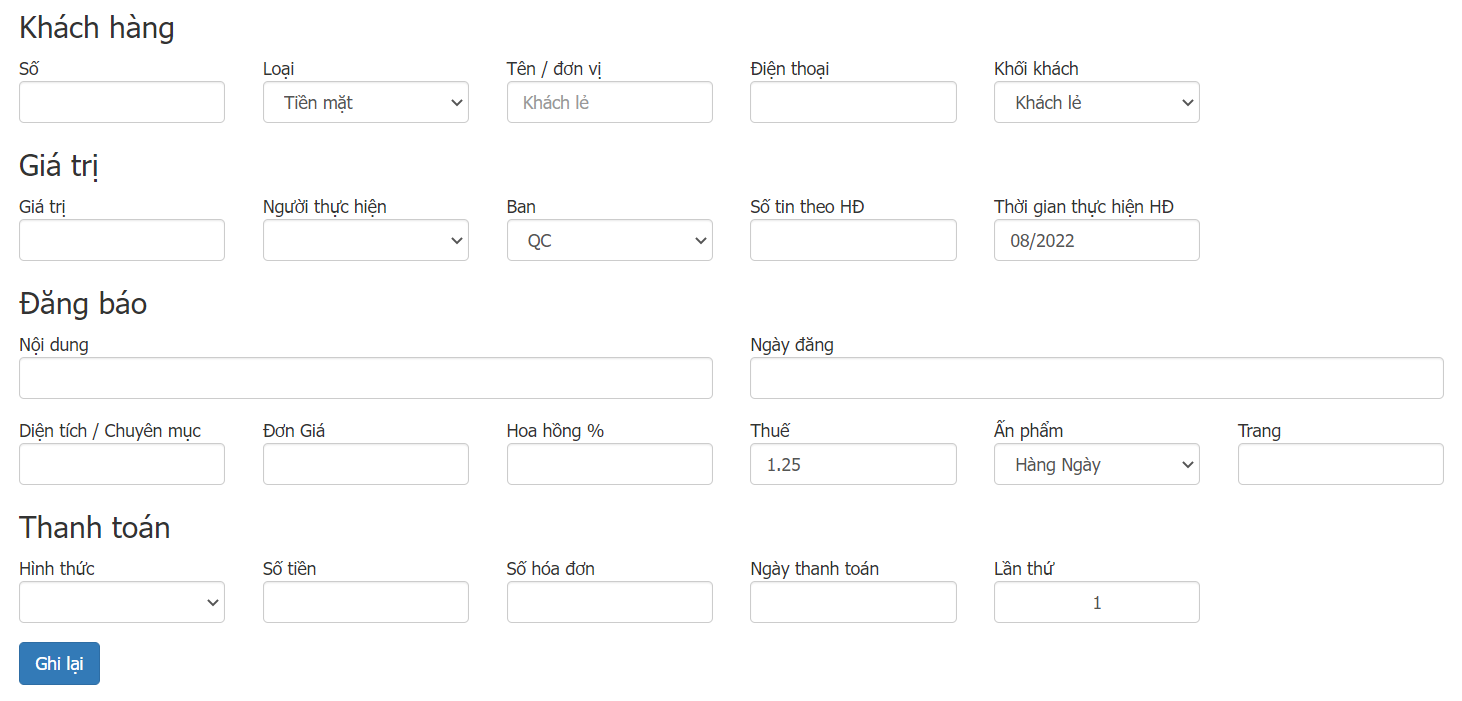Open the Ấn phẩm dropdown
The image size is (1462, 701).
pyautogui.click(x=1096, y=464)
